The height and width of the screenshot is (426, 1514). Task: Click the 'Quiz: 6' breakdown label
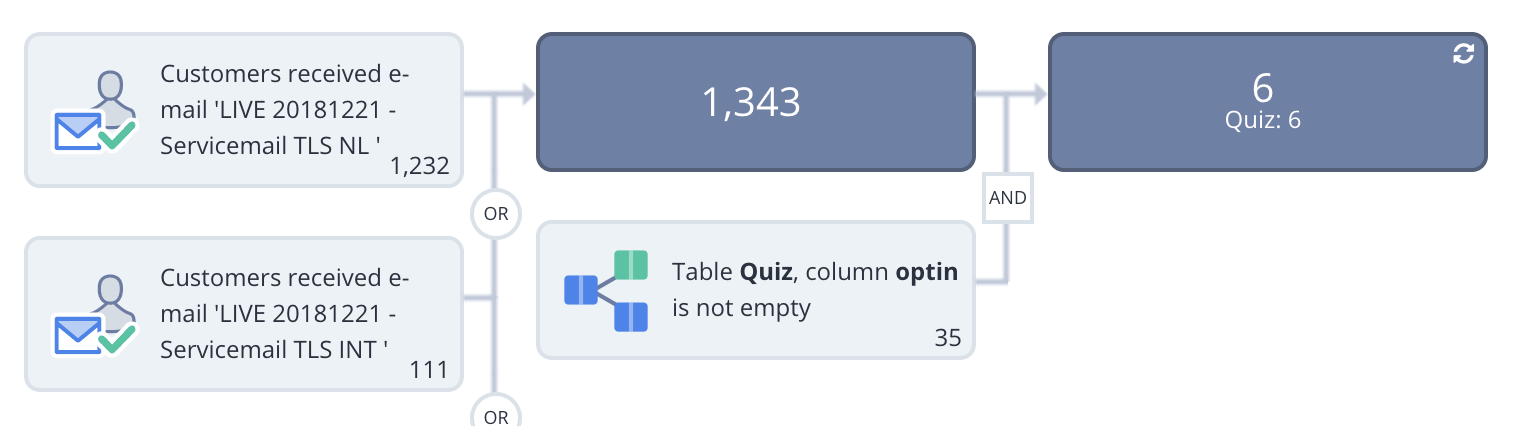click(1262, 120)
